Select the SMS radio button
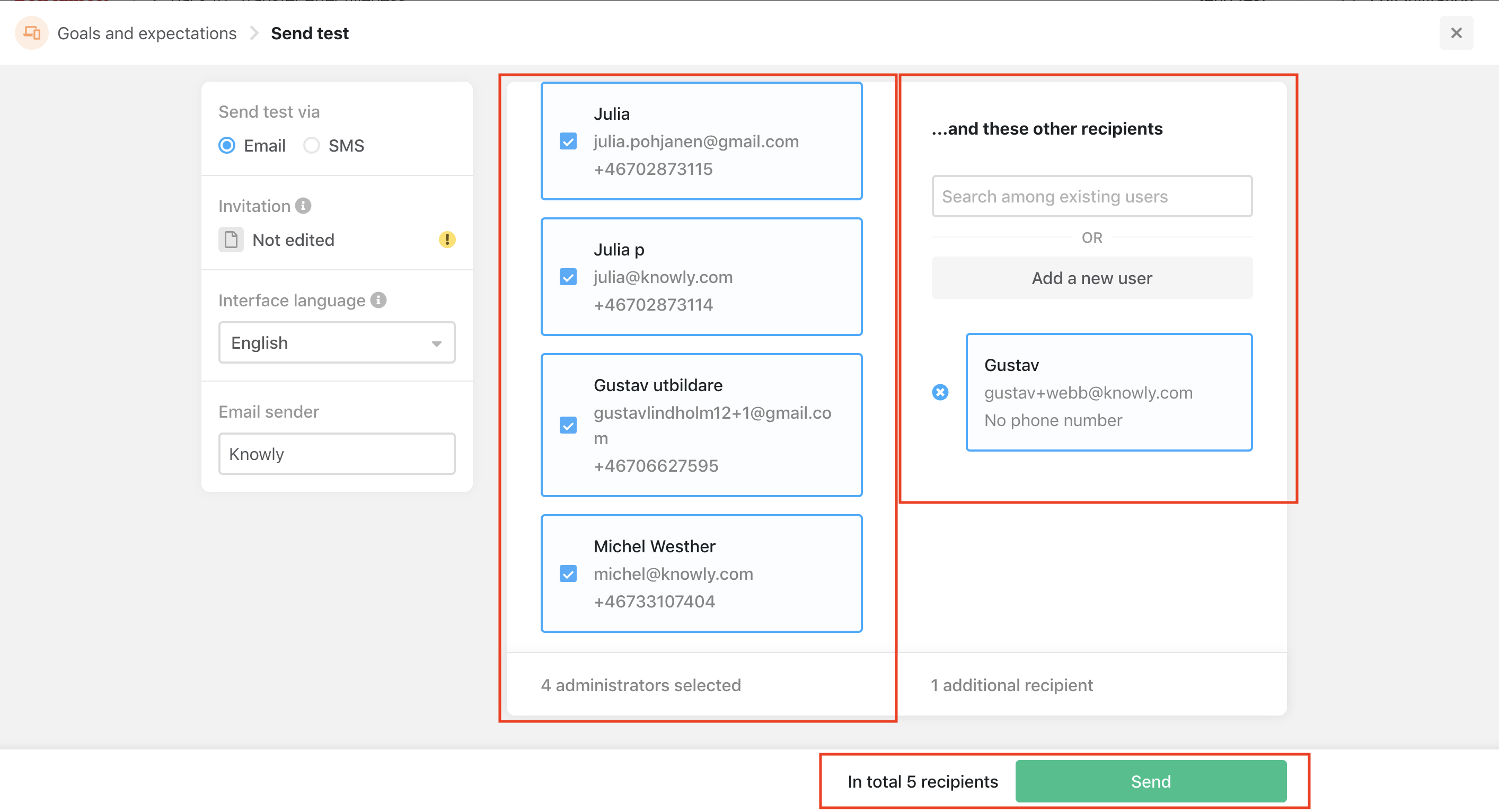1499x812 pixels. coord(312,145)
